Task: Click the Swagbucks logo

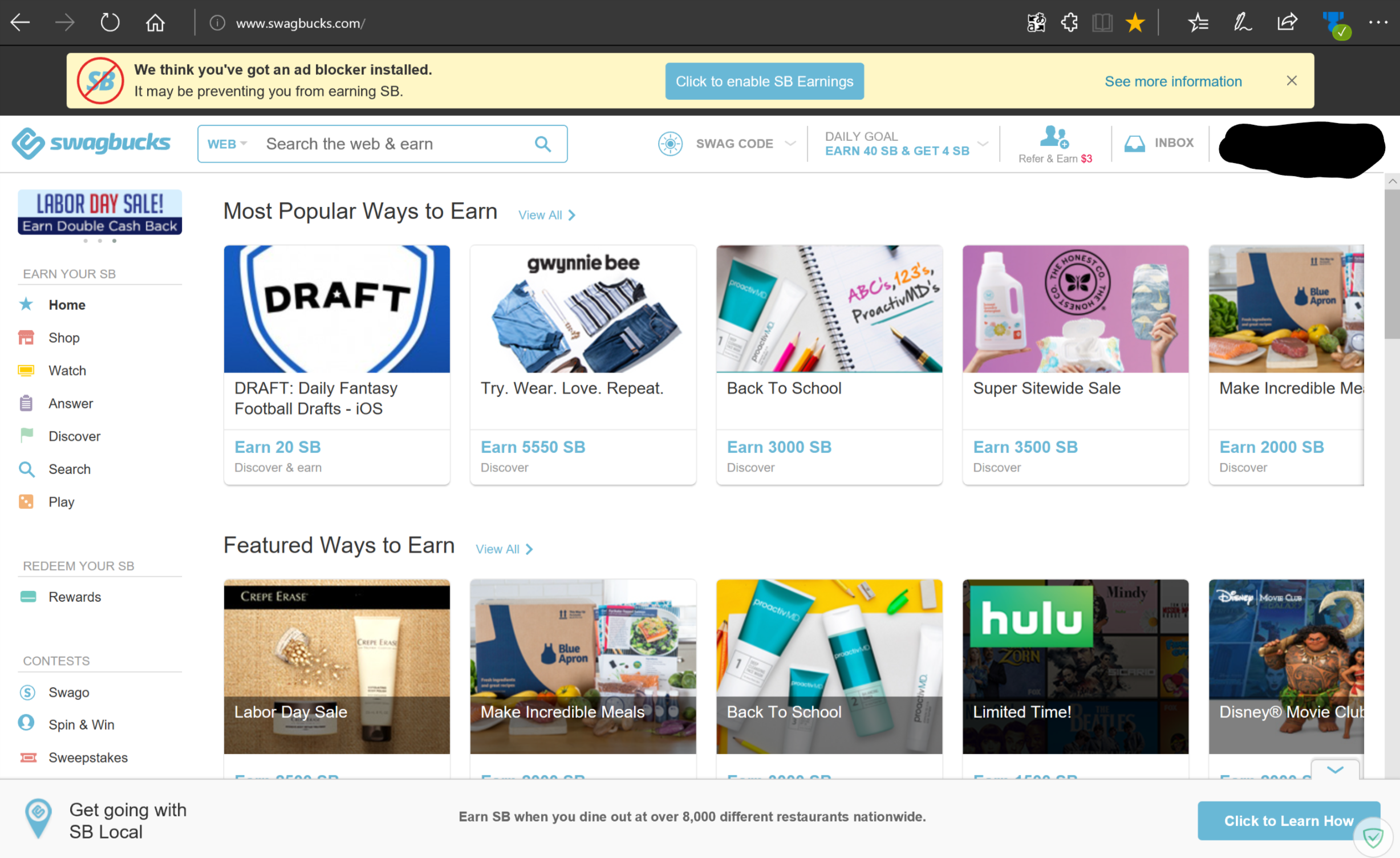Action: pos(91,143)
